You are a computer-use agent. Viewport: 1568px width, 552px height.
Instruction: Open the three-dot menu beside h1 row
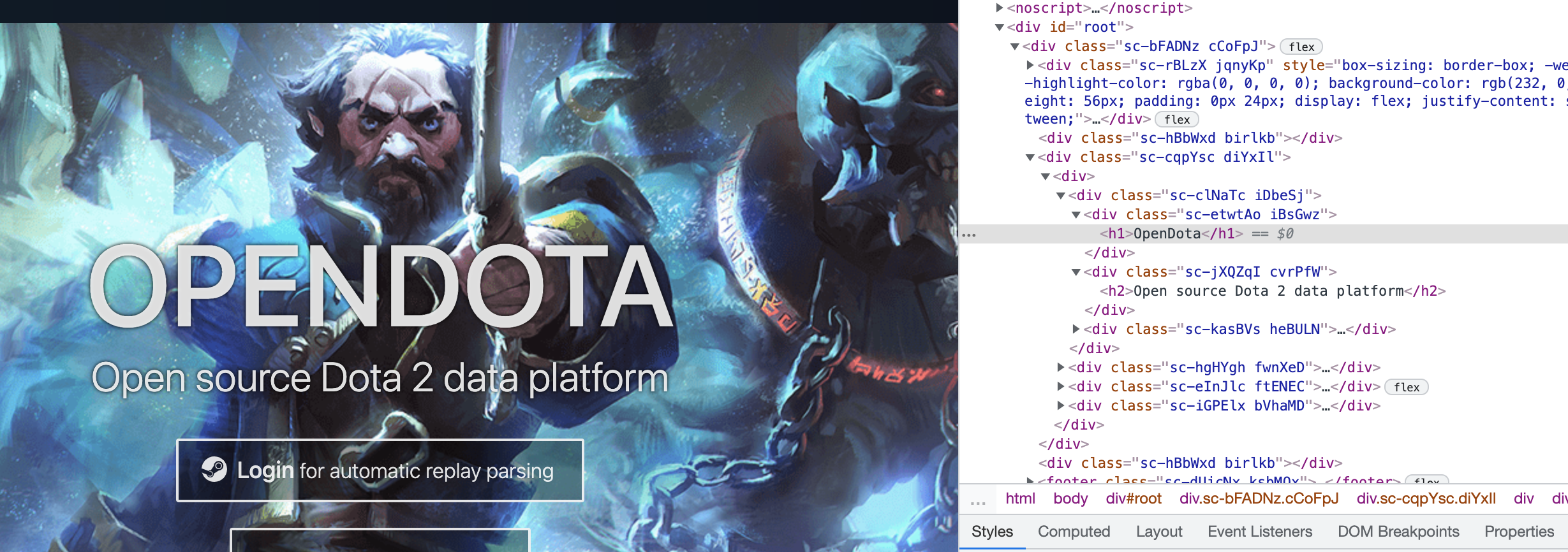pyautogui.click(x=969, y=235)
